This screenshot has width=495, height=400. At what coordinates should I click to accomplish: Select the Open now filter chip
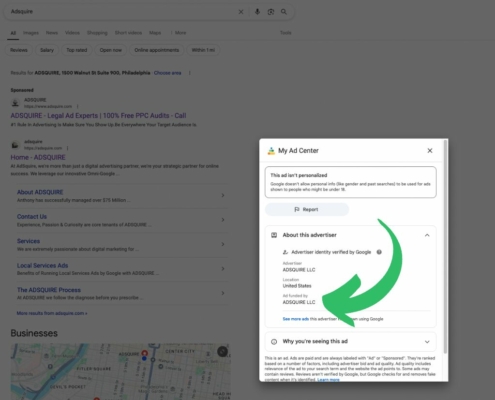(110, 50)
